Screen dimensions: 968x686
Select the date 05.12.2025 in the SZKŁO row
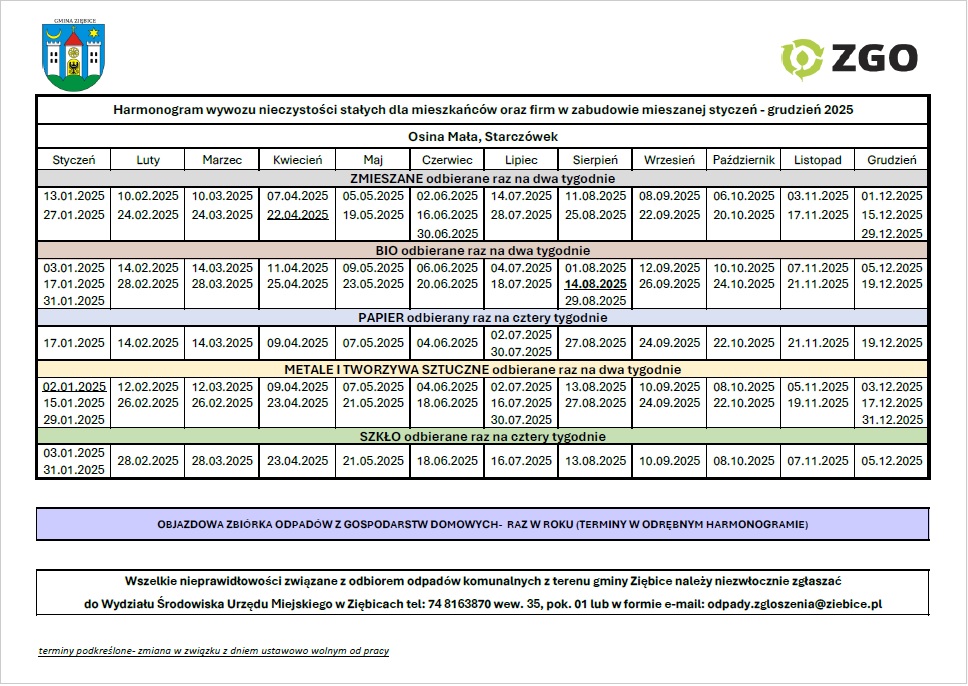click(891, 461)
